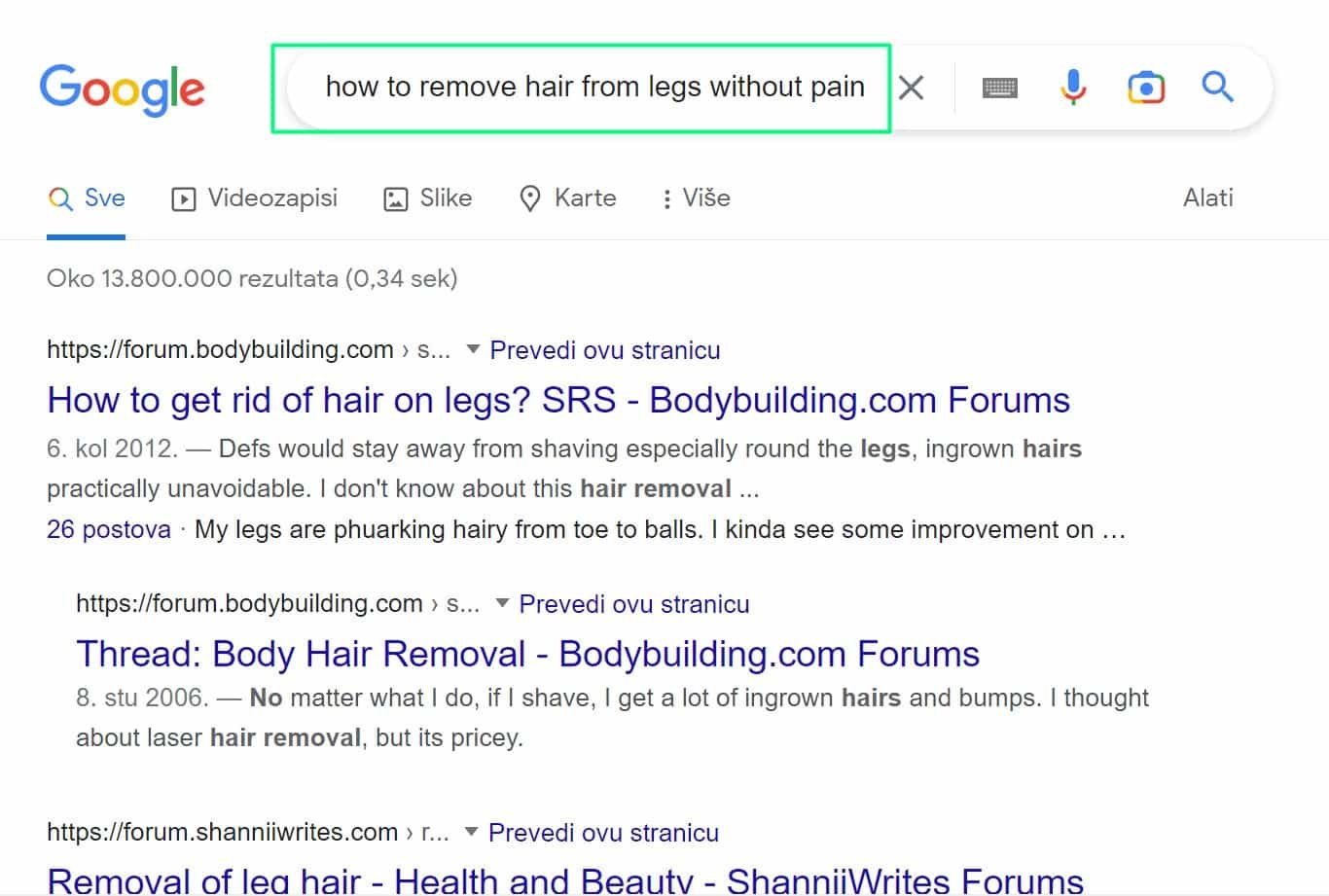Start voice search with the microphone icon

tap(1073, 88)
